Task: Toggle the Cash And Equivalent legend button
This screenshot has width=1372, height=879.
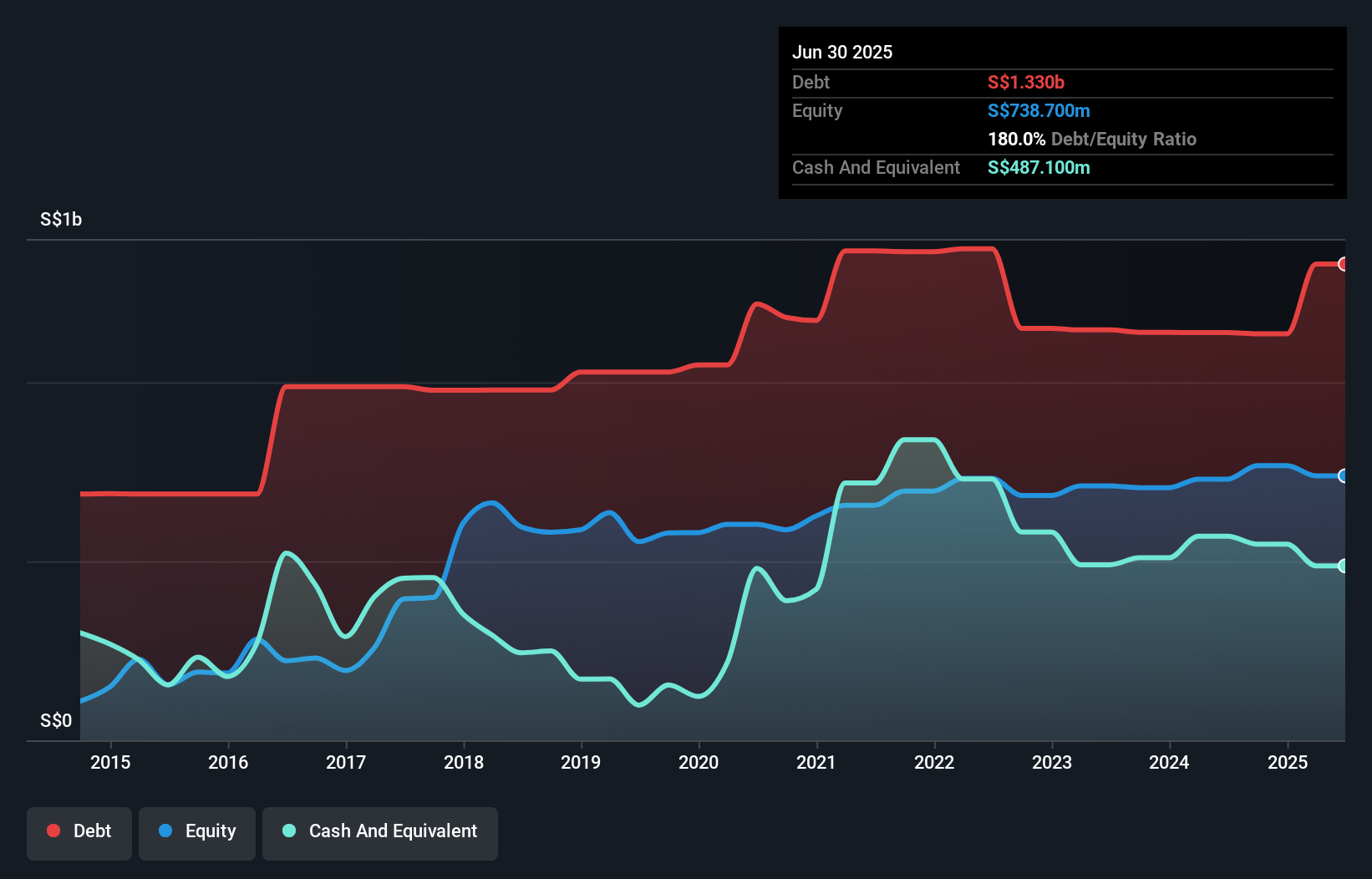Action: pyautogui.click(x=380, y=833)
